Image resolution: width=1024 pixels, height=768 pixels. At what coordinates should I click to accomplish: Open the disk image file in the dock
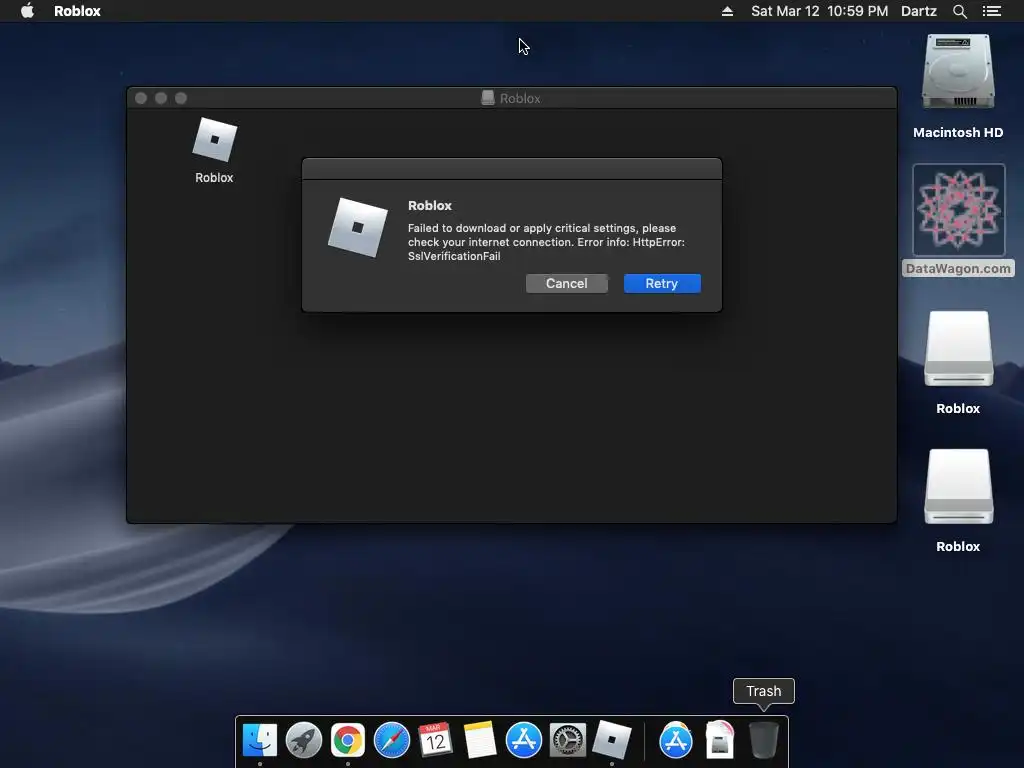(x=720, y=740)
